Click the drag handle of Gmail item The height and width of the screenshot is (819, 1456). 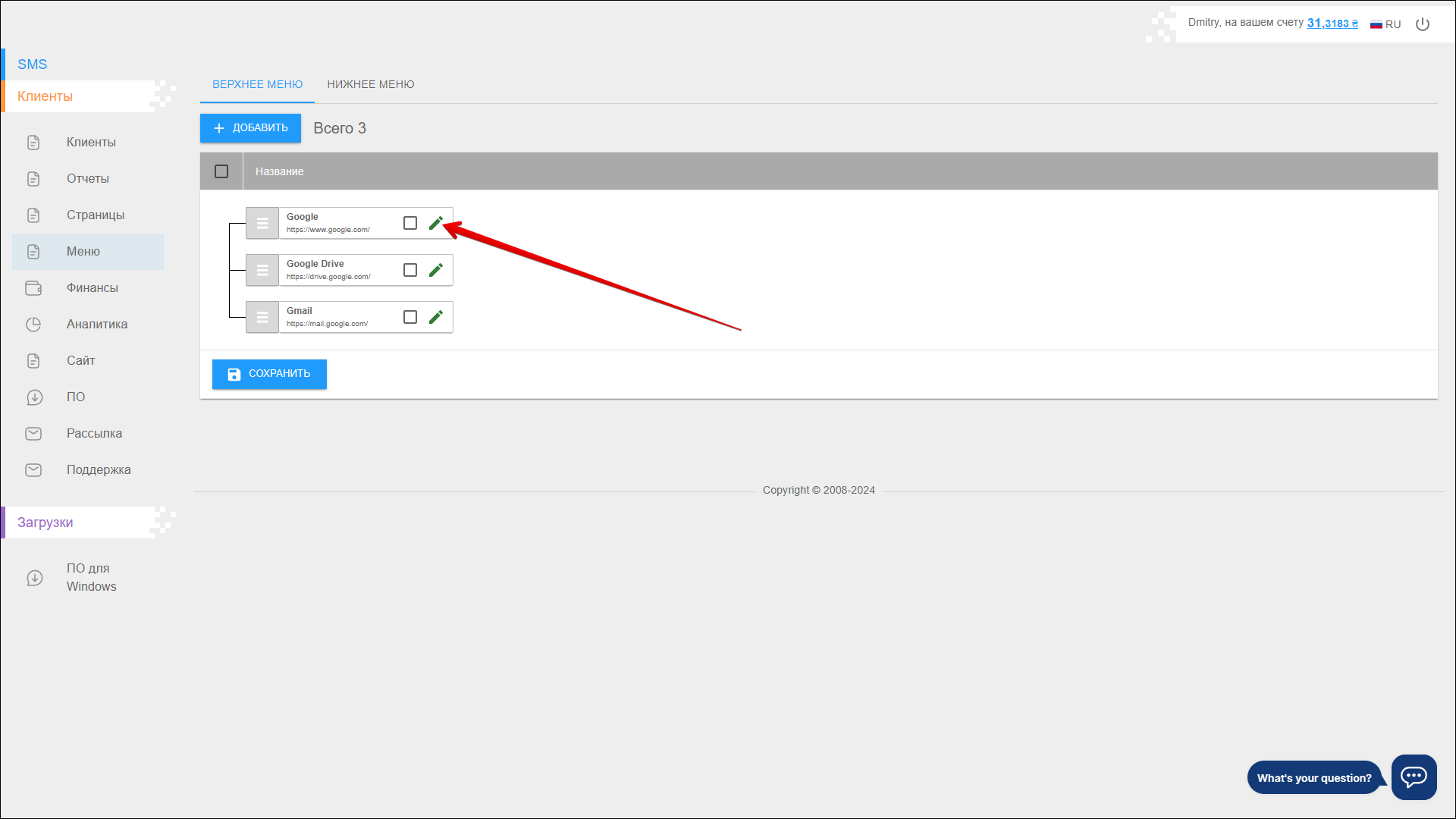point(262,317)
